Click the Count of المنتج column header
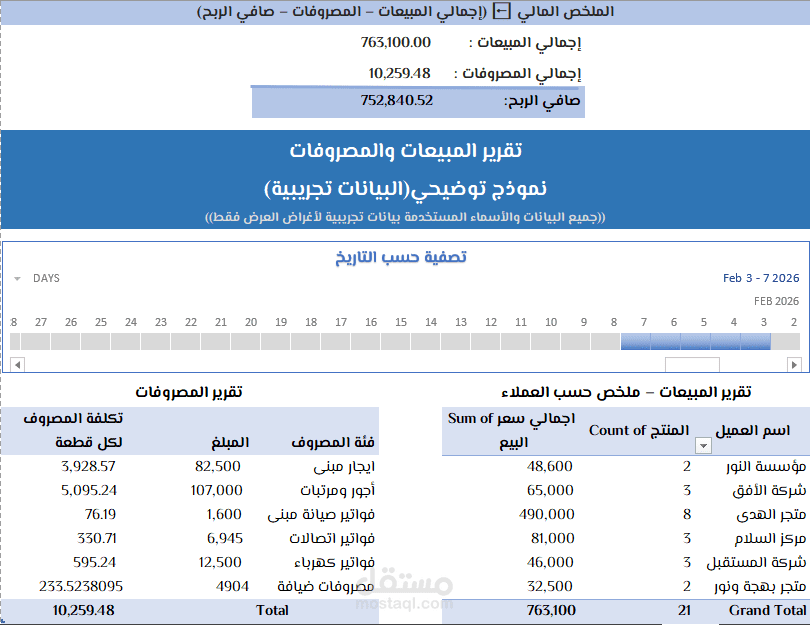Screen dimensions: 810x625 [x=639, y=430]
